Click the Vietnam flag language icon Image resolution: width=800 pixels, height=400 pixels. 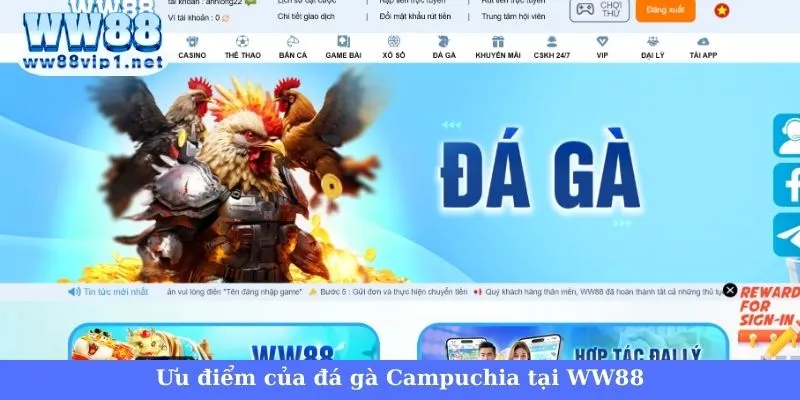pos(721,10)
